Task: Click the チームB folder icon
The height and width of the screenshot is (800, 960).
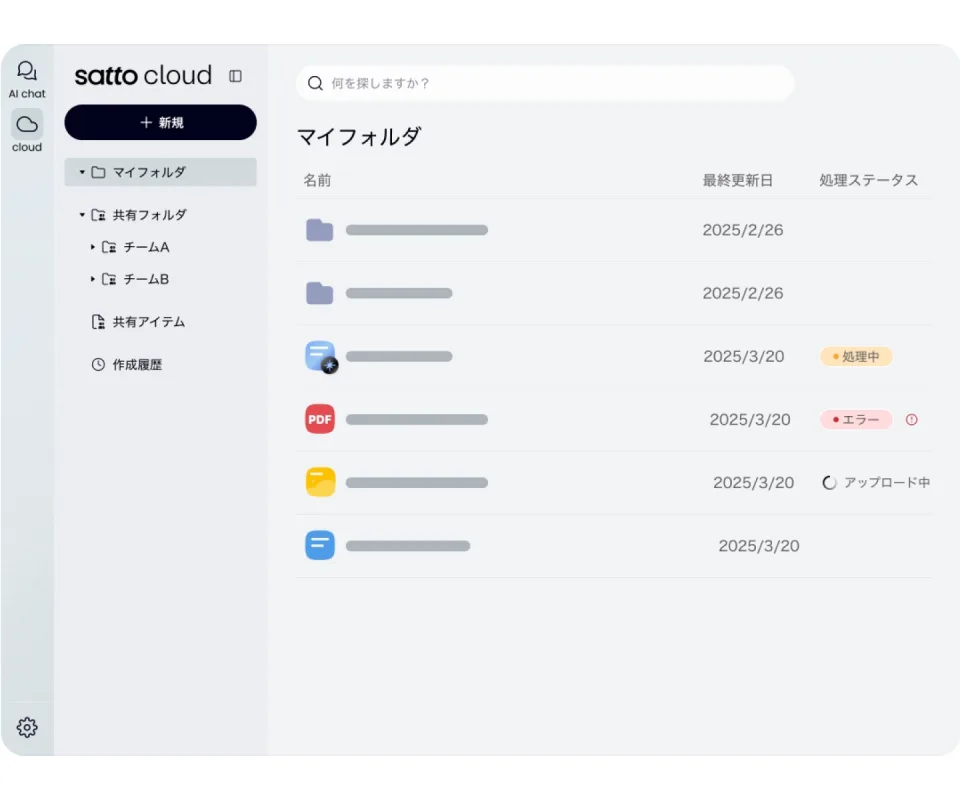Action: pyautogui.click(x=109, y=279)
